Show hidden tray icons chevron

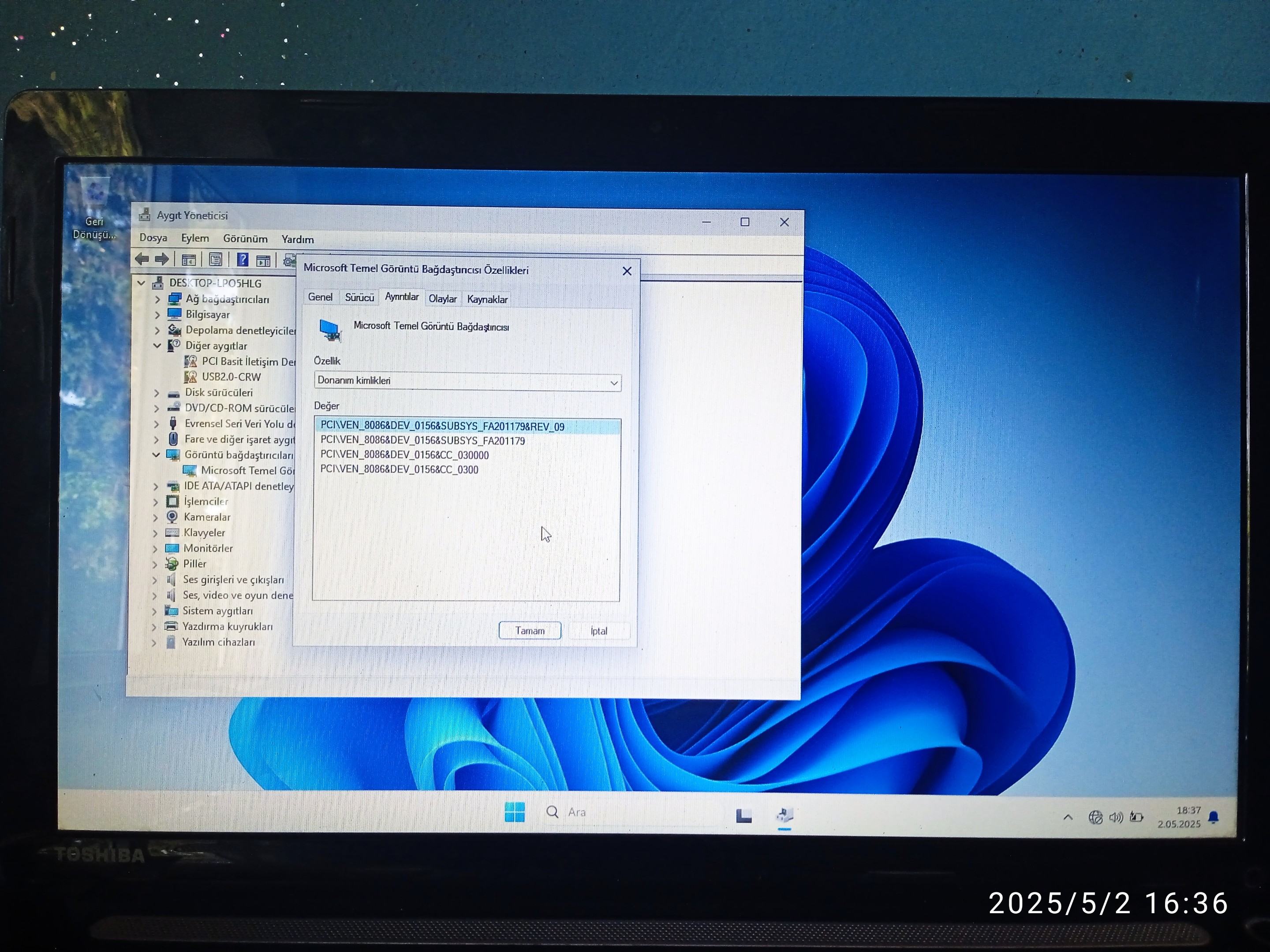[x=1068, y=817]
